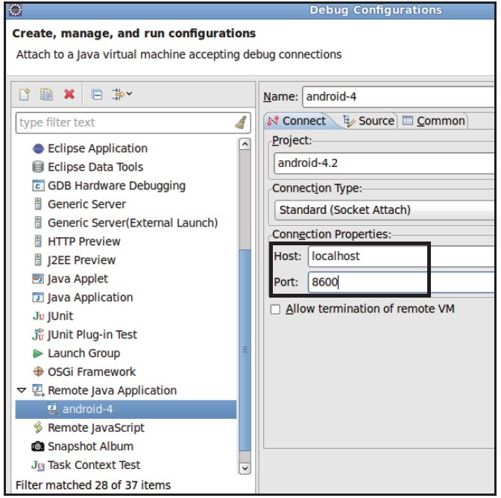Click the scroll down arrow in configuration list

tap(245, 468)
